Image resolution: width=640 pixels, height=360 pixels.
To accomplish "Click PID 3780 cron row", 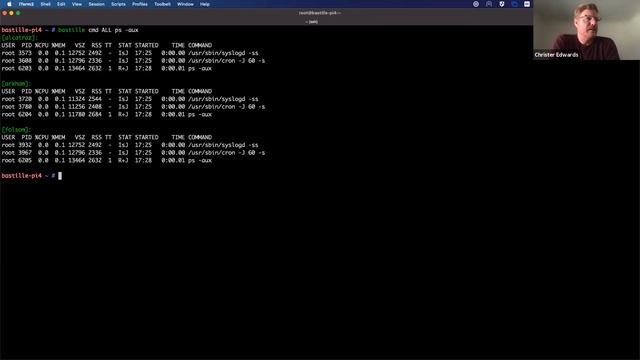I will tap(133, 107).
